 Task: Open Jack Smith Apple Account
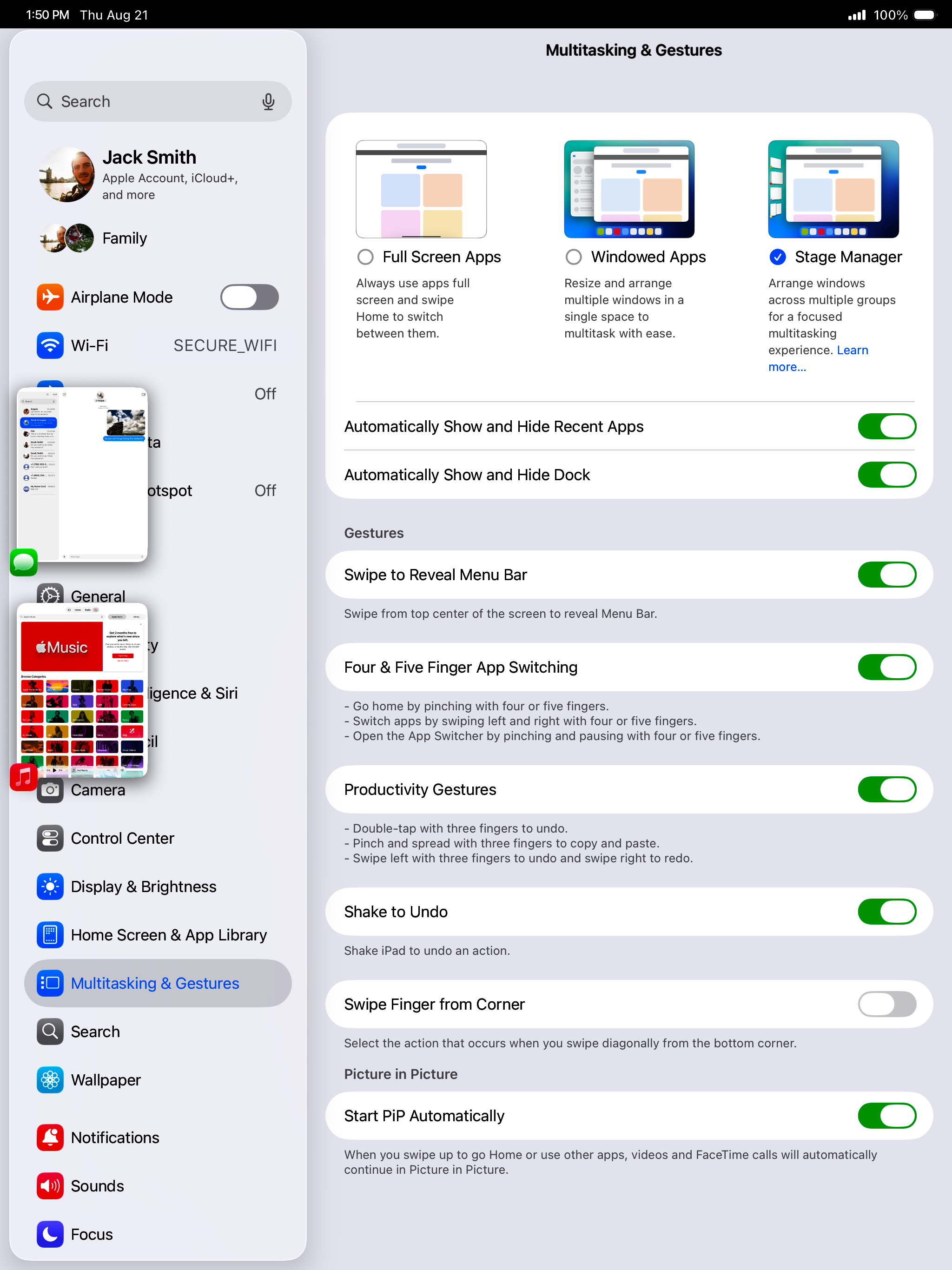(x=158, y=174)
